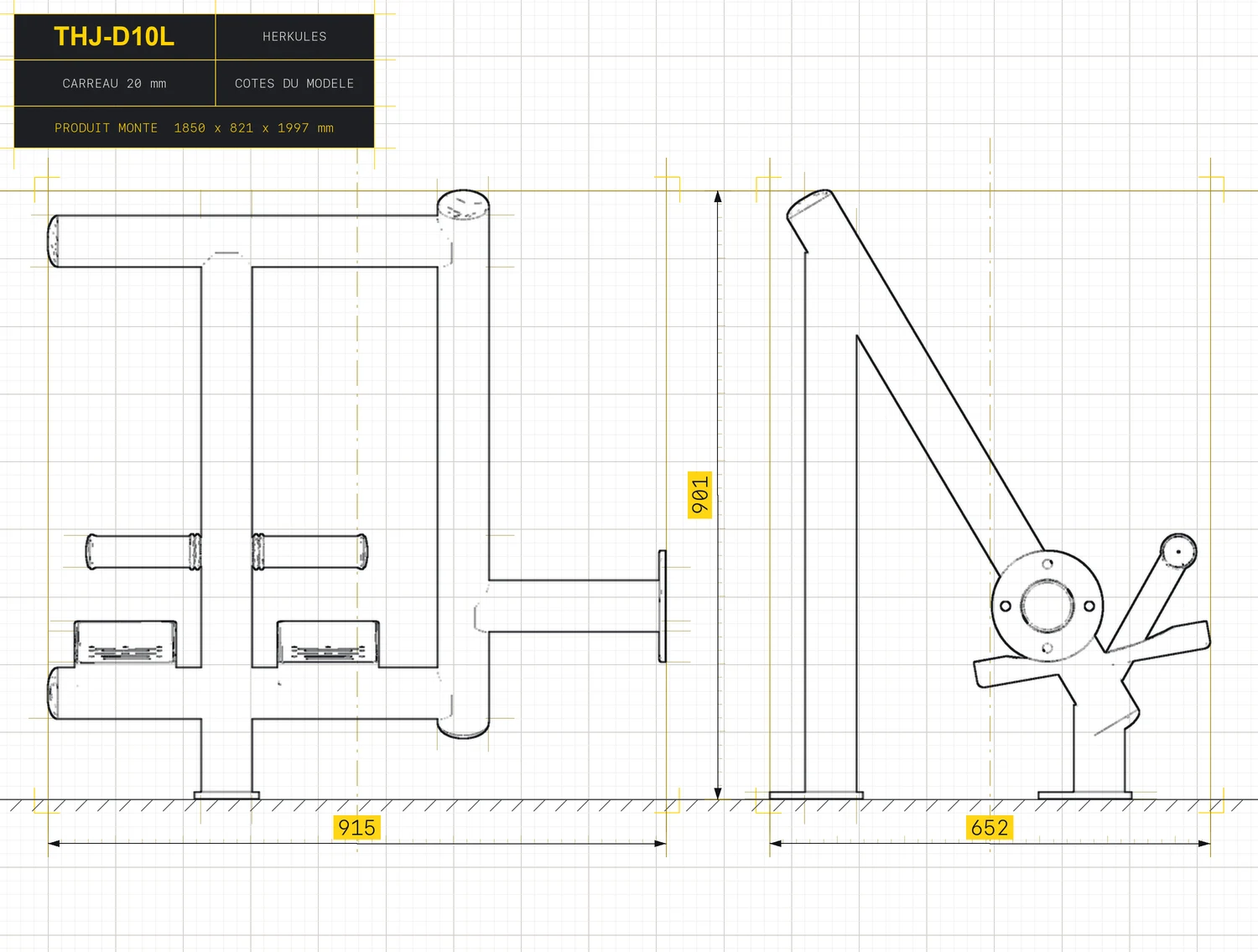This screenshot has width=1258, height=952.
Task: Select the HERKULES label cell
Action: click(294, 37)
